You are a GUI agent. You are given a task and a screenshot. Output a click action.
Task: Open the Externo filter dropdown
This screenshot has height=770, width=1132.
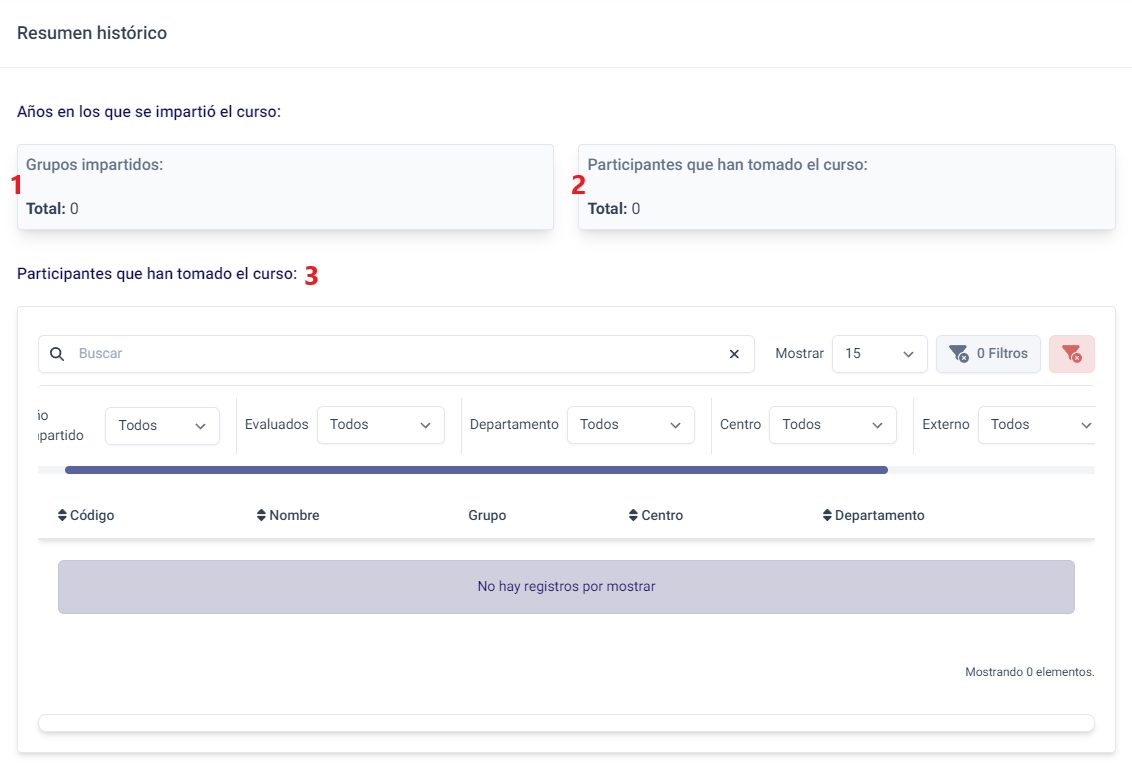(x=1038, y=425)
